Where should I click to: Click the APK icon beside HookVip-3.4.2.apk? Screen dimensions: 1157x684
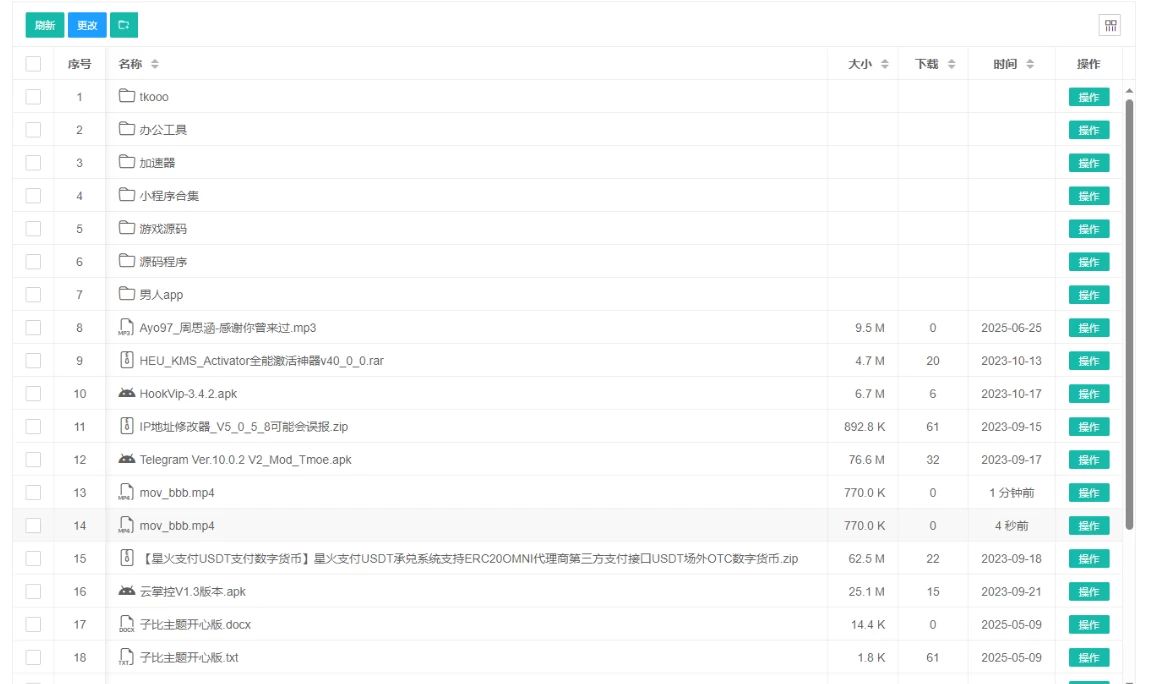pos(125,393)
